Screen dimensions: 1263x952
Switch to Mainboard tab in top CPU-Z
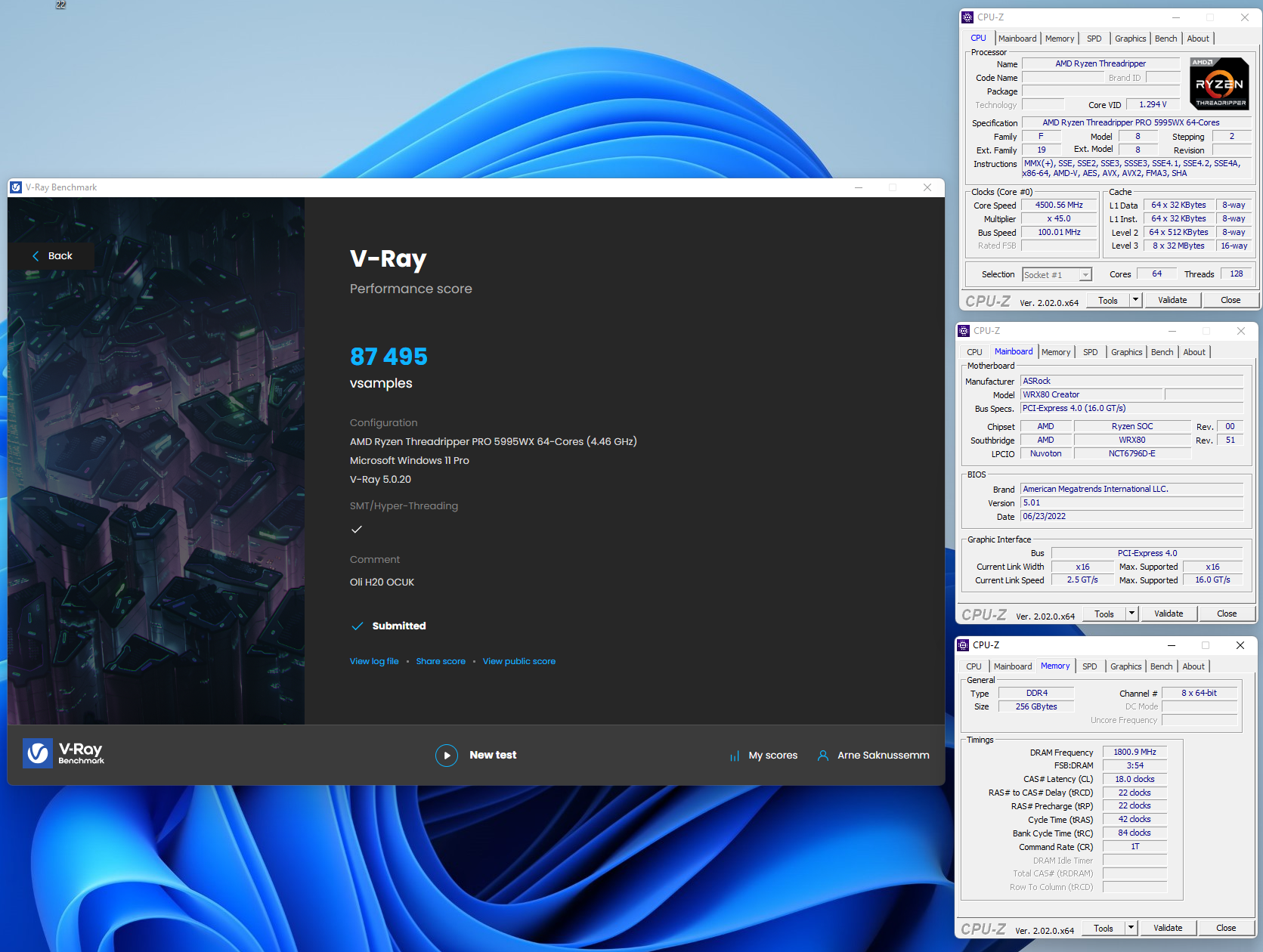[1017, 39]
